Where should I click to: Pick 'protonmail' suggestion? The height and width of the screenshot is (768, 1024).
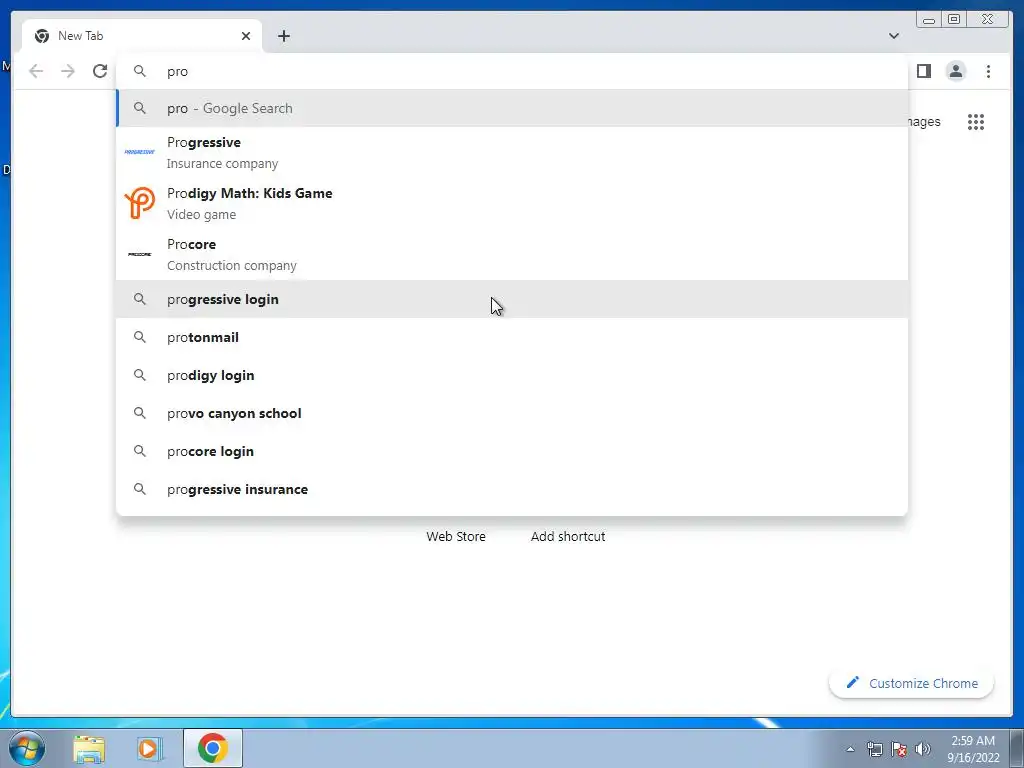click(x=512, y=337)
